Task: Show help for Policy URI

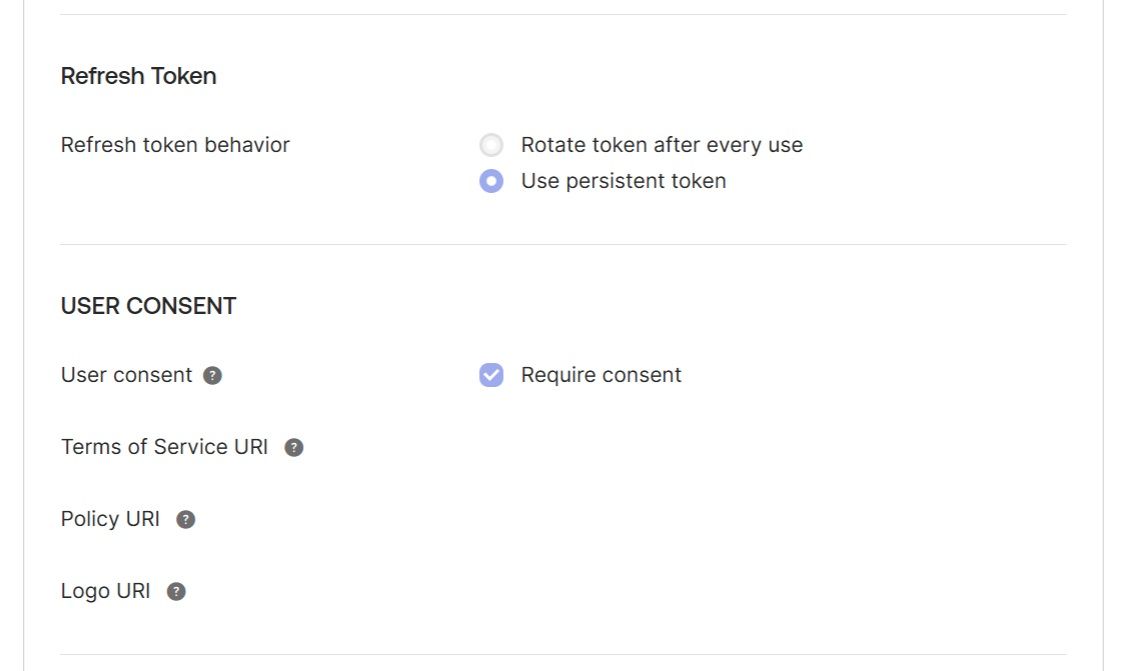Action: [x=186, y=520]
